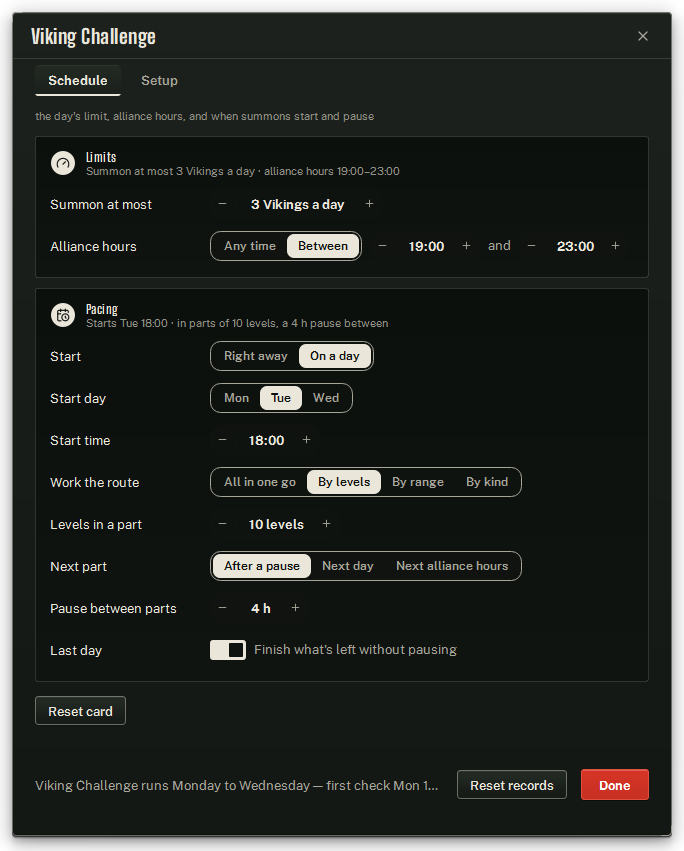Decrease Pause between parts
The width and height of the screenshot is (684, 851).
click(x=223, y=608)
